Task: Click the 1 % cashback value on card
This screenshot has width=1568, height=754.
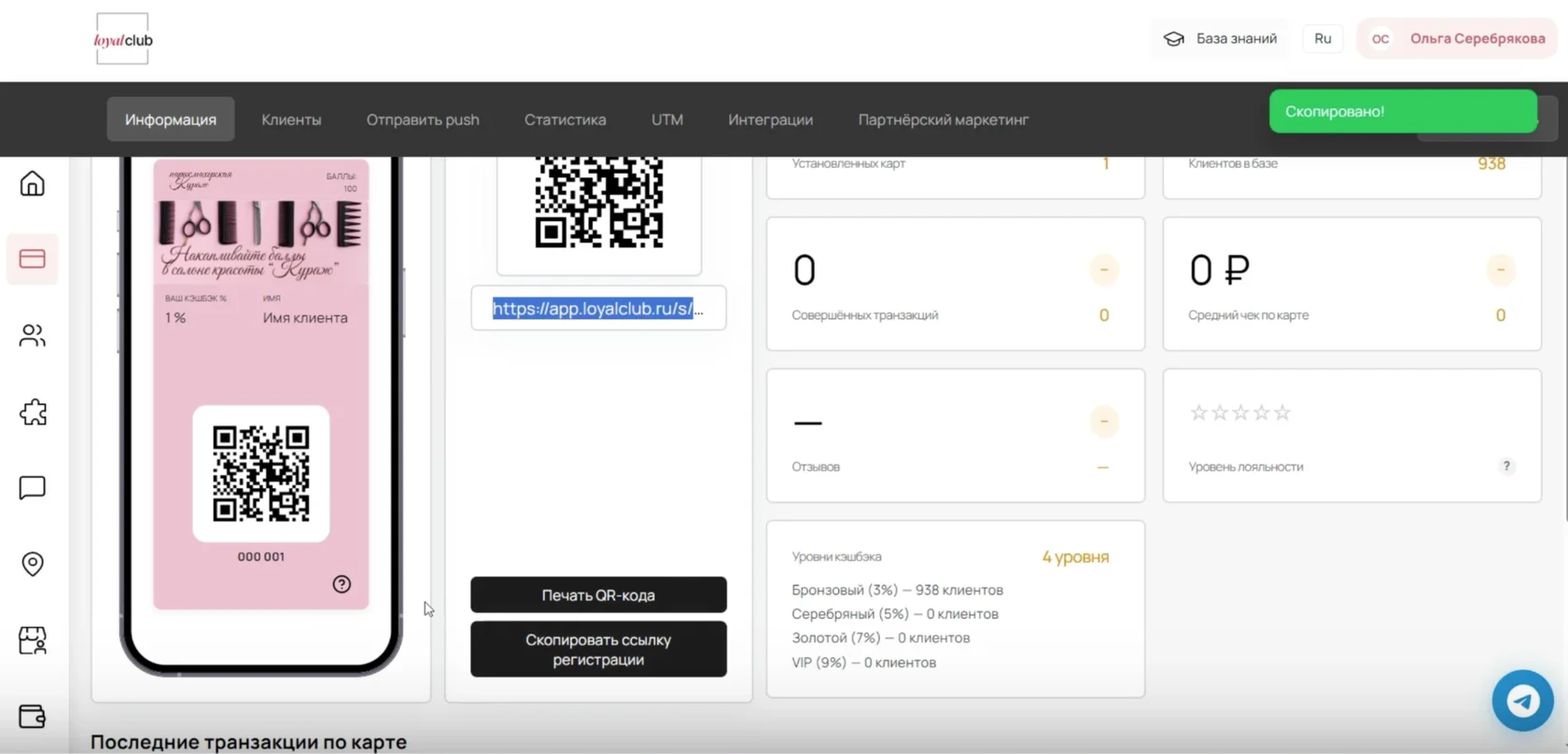Action: click(x=175, y=317)
